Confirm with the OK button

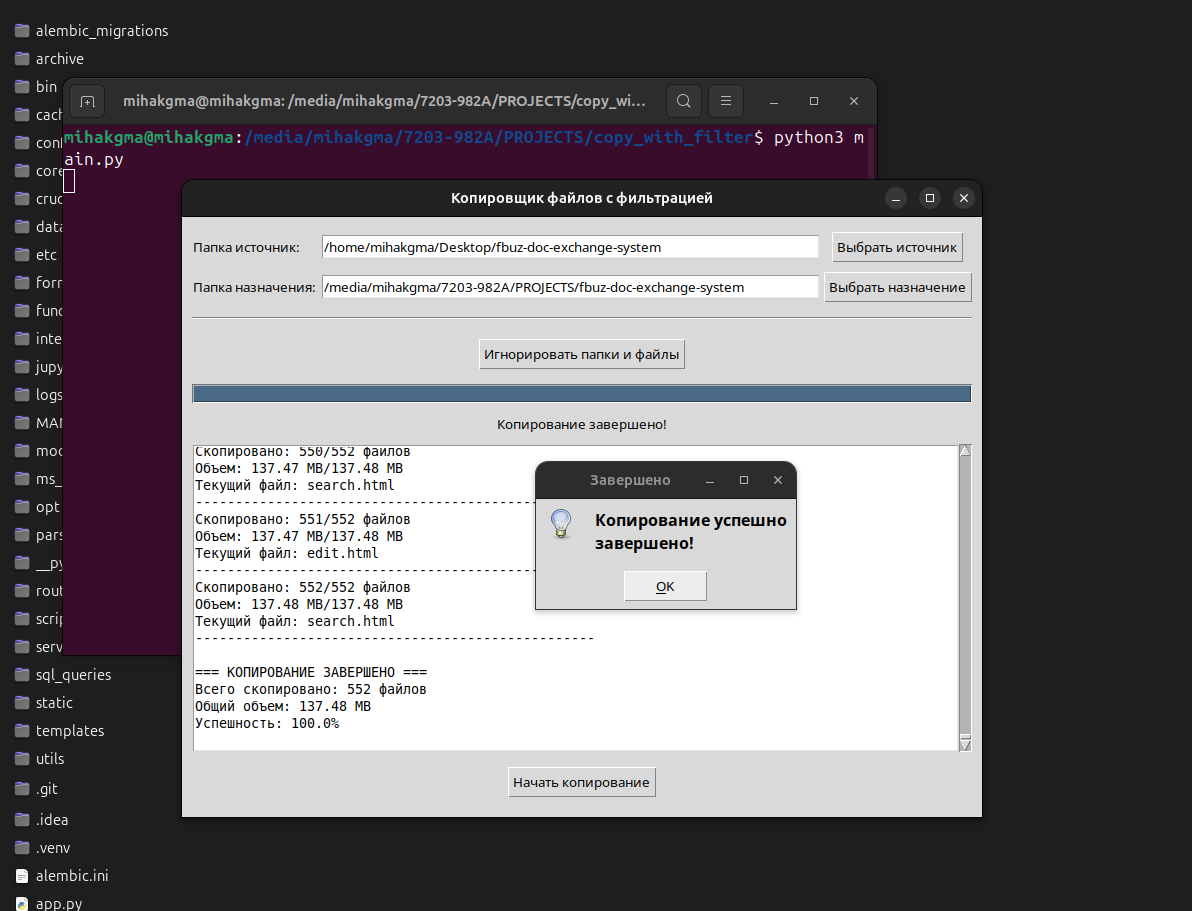pyautogui.click(x=665, y=586)
